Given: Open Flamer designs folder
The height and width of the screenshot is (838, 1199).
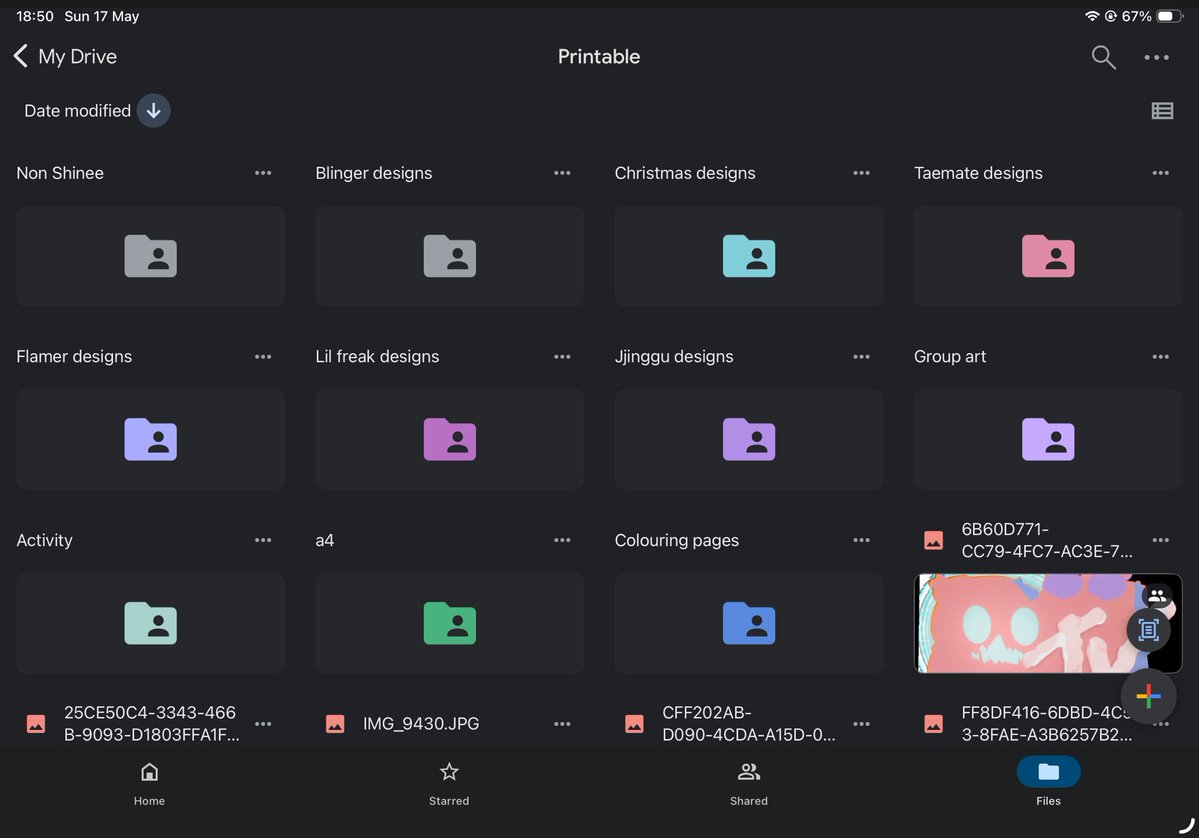Looking at the screenshot, I should (x=151, y=440).
